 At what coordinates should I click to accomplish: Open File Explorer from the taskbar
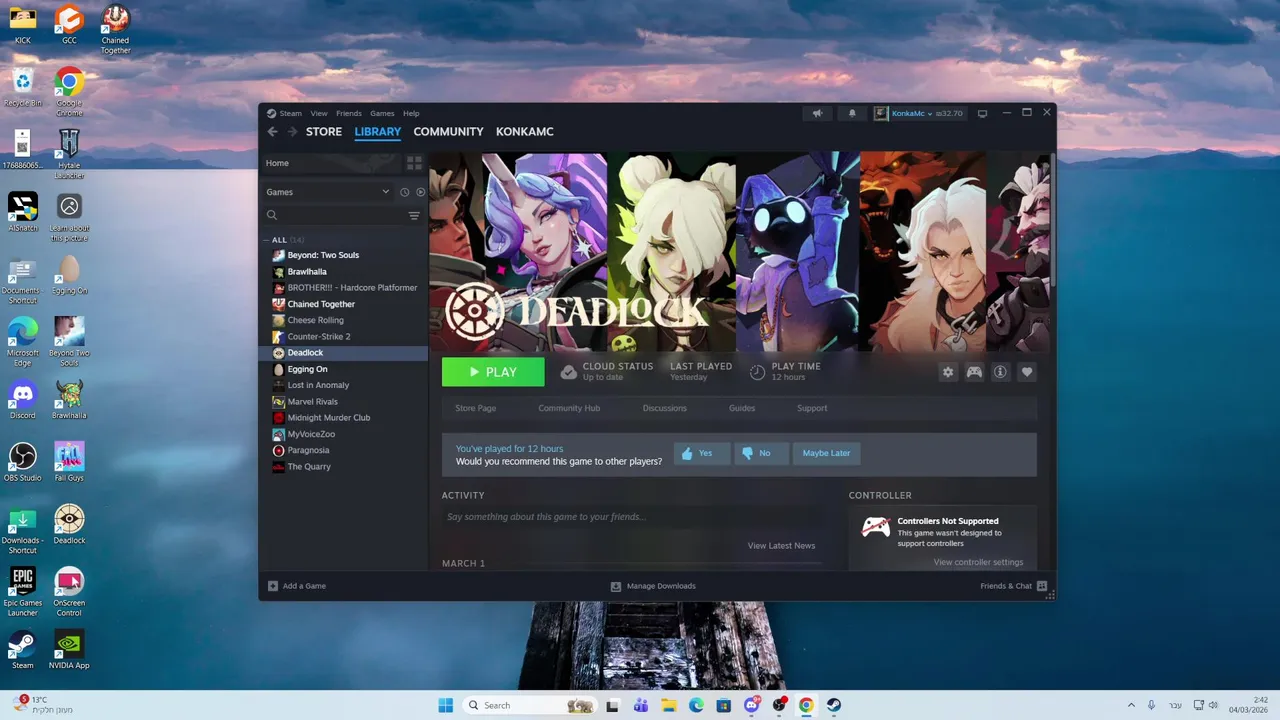coord(668,705)
